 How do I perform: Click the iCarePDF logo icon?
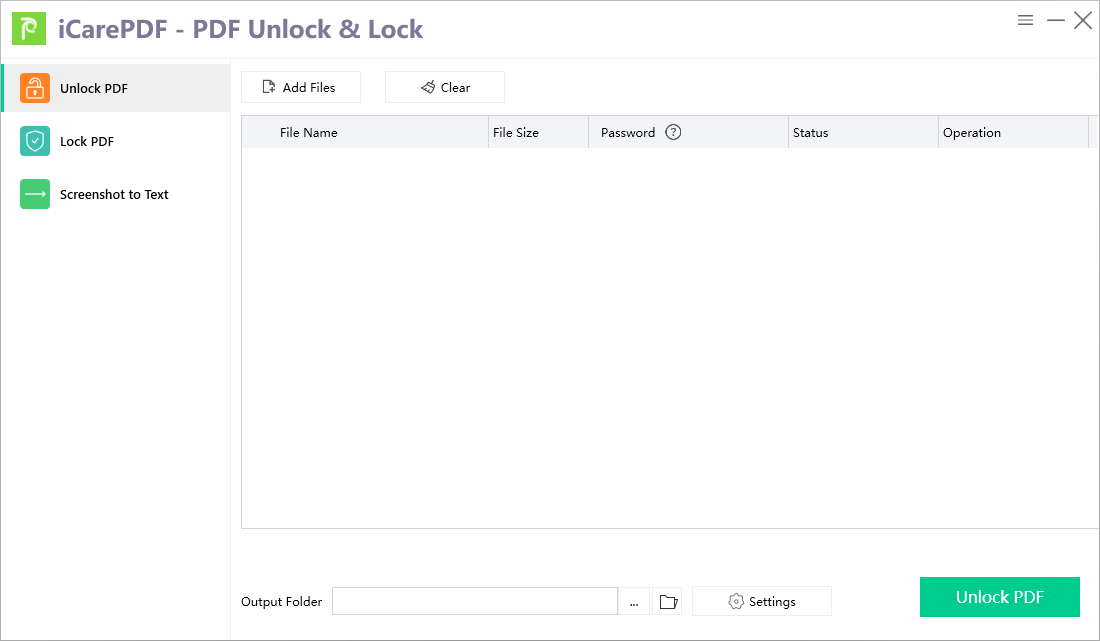click(x=27, y=28)
